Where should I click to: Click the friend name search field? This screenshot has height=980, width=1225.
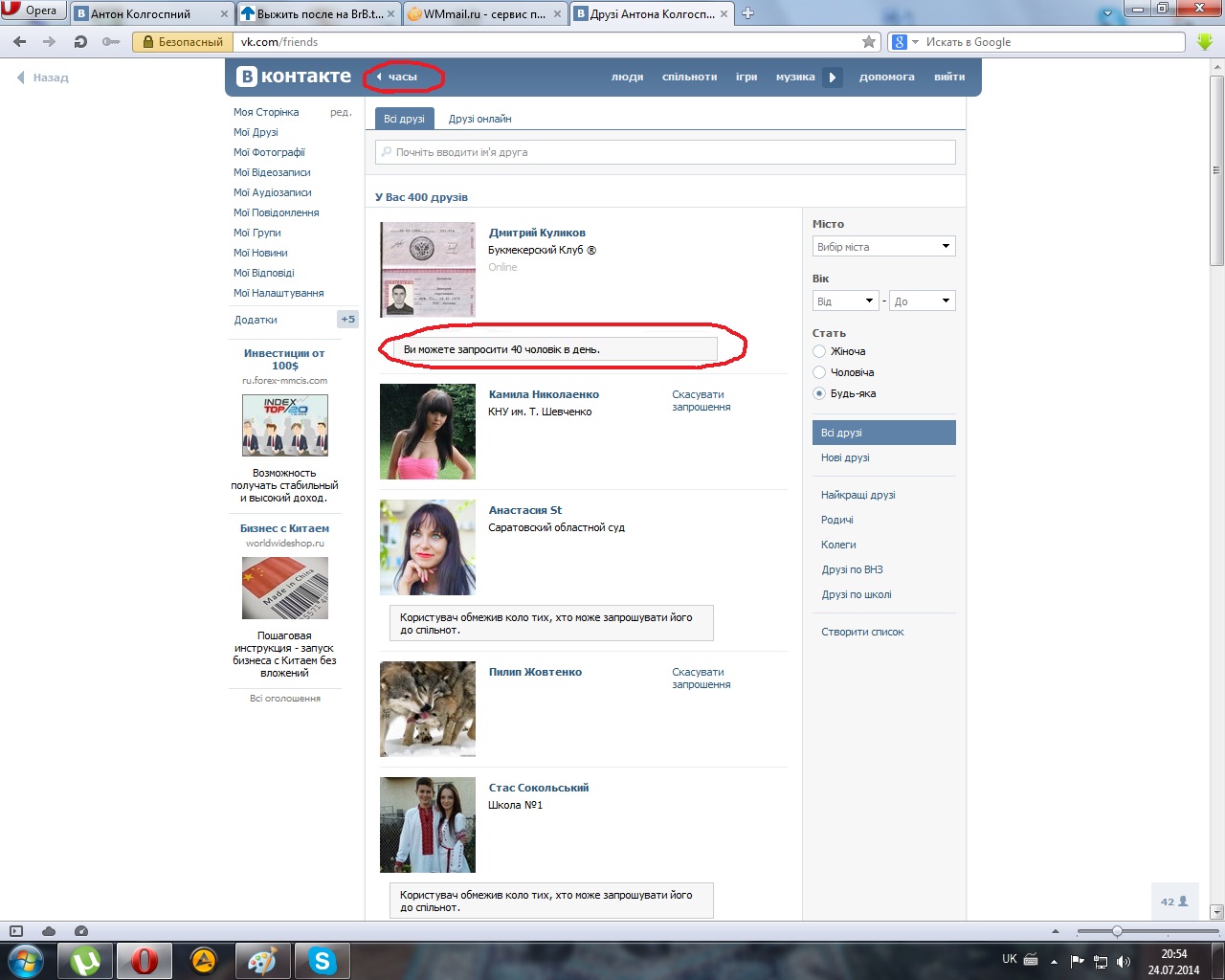[665, 152]
